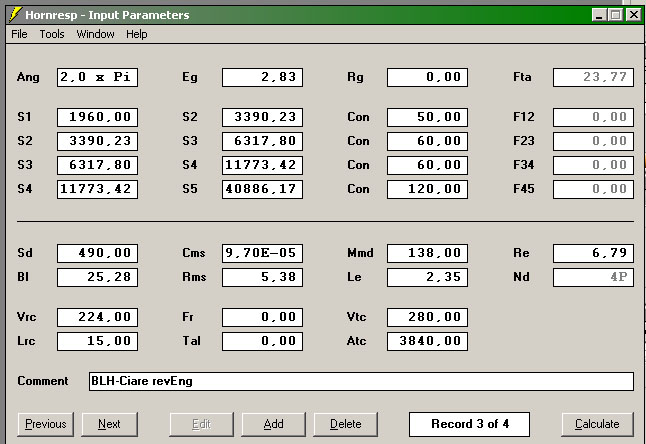Select the Vtc field with 280,00
Viewport: 646px width, 444px height.
pyautogui.click(x=427, y=317)
